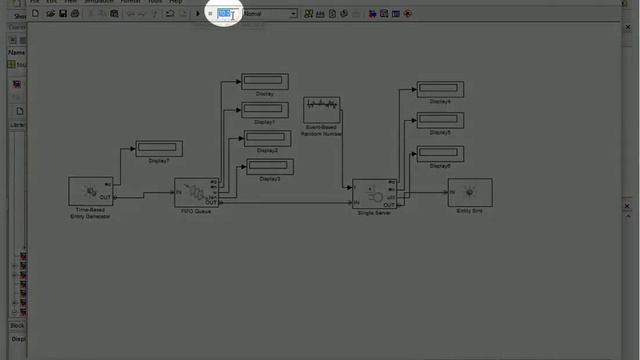The height and width of the screenshot is (360, 640).
Task: Select the Display5 block
Action: (440, 120)
